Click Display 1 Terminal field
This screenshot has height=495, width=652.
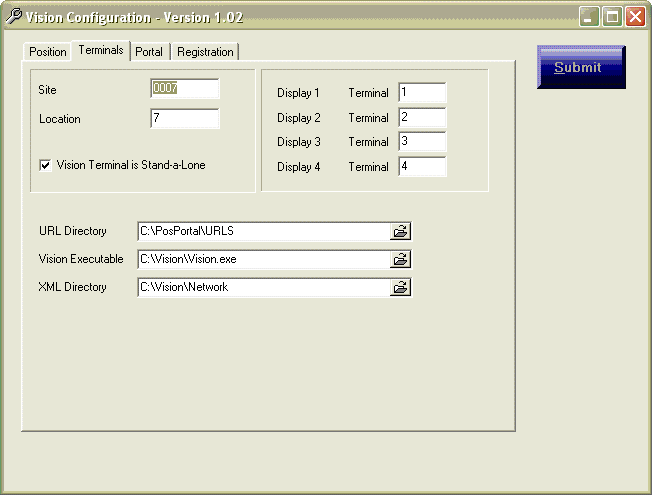tap(421, 93)
